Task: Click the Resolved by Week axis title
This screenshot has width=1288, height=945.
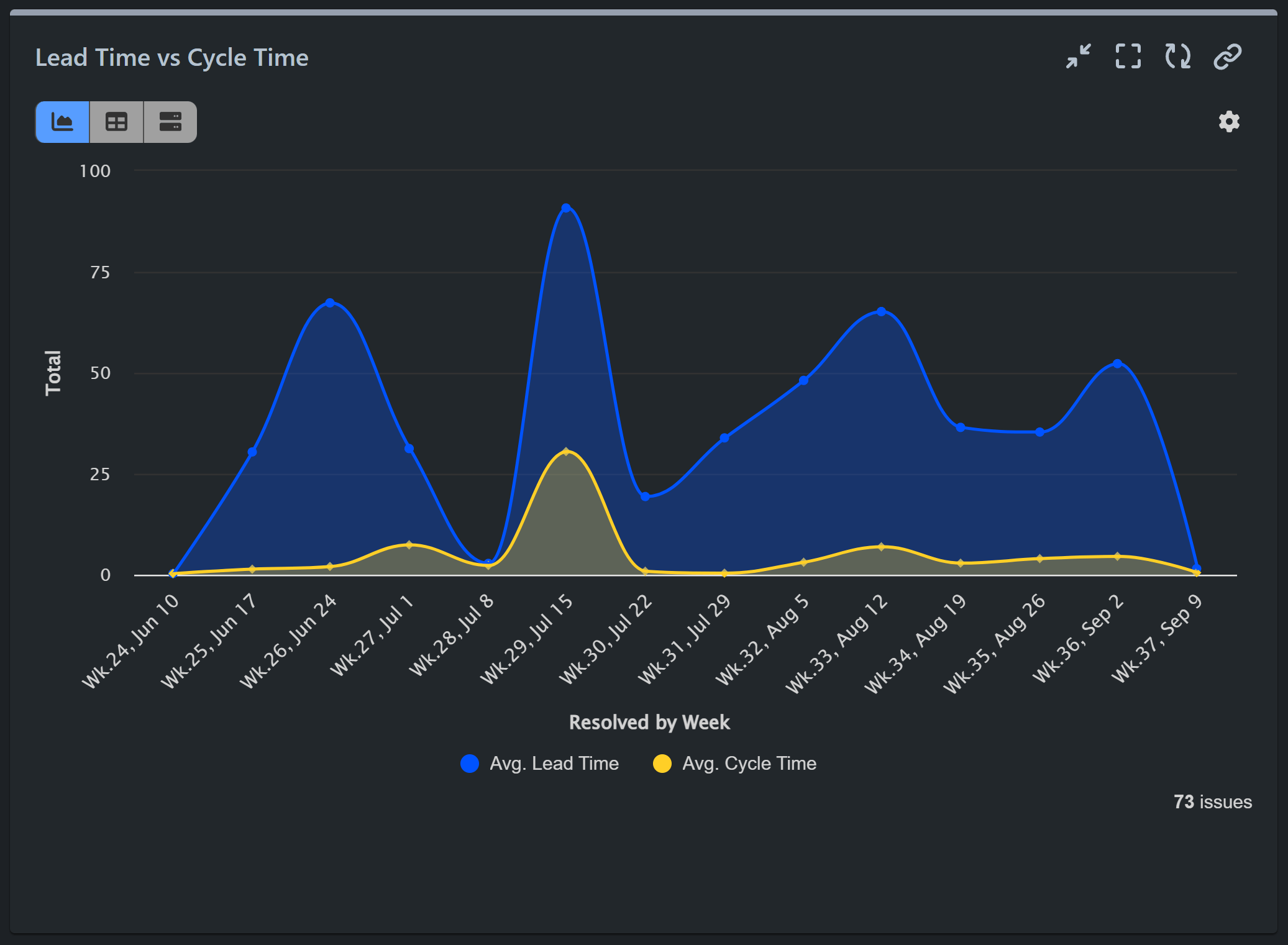Action: [650, 722]
